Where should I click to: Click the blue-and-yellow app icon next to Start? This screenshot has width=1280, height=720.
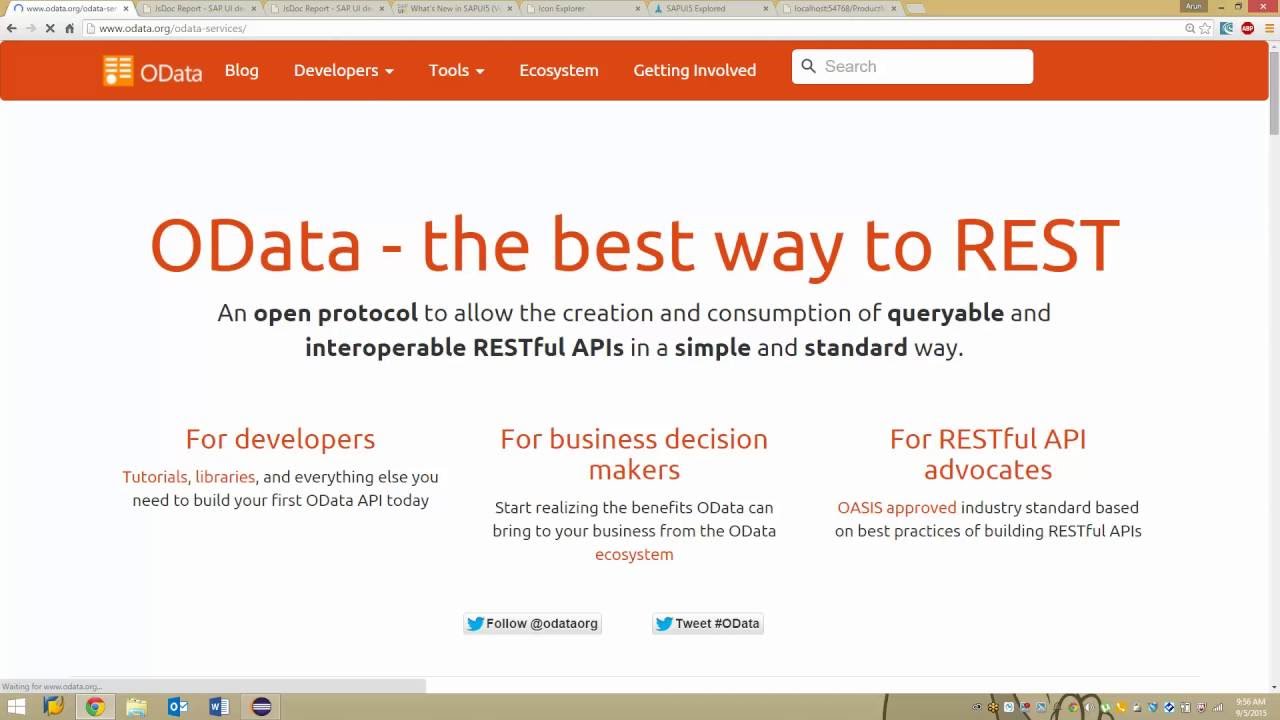54,707
